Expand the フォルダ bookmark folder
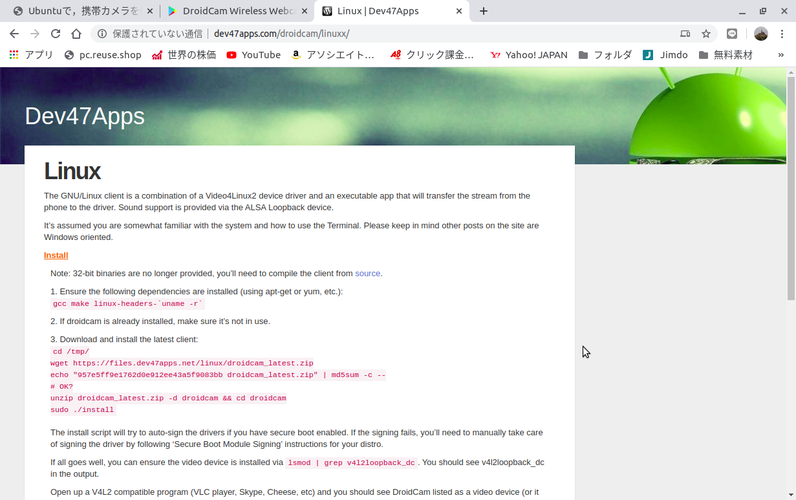Viewport: 796px width, 500px height. coord(605,55)
